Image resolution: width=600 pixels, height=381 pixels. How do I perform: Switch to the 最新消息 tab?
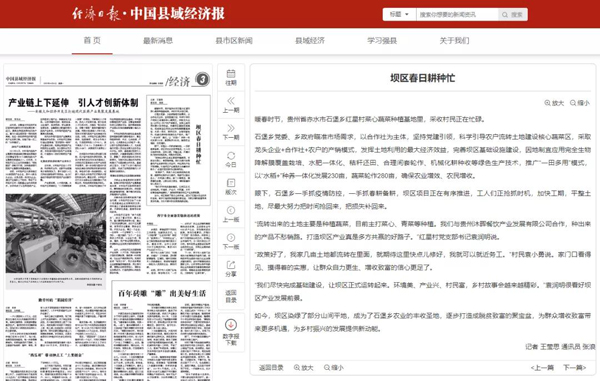coord(158,41)
